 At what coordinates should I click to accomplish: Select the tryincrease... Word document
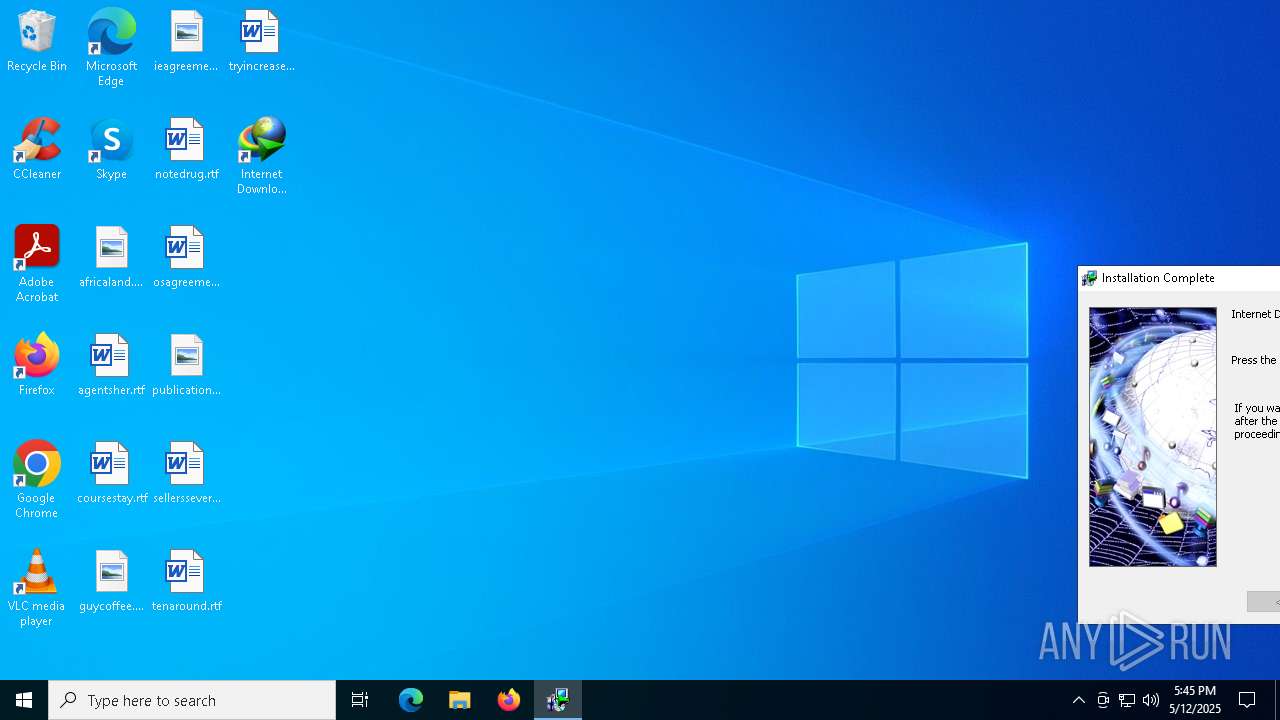pos(261,42)
